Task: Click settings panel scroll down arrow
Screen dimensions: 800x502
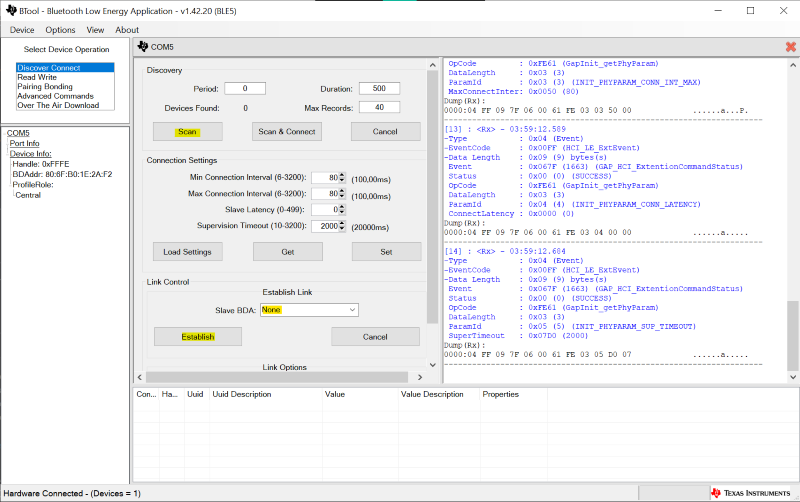Action: (433, 365)
